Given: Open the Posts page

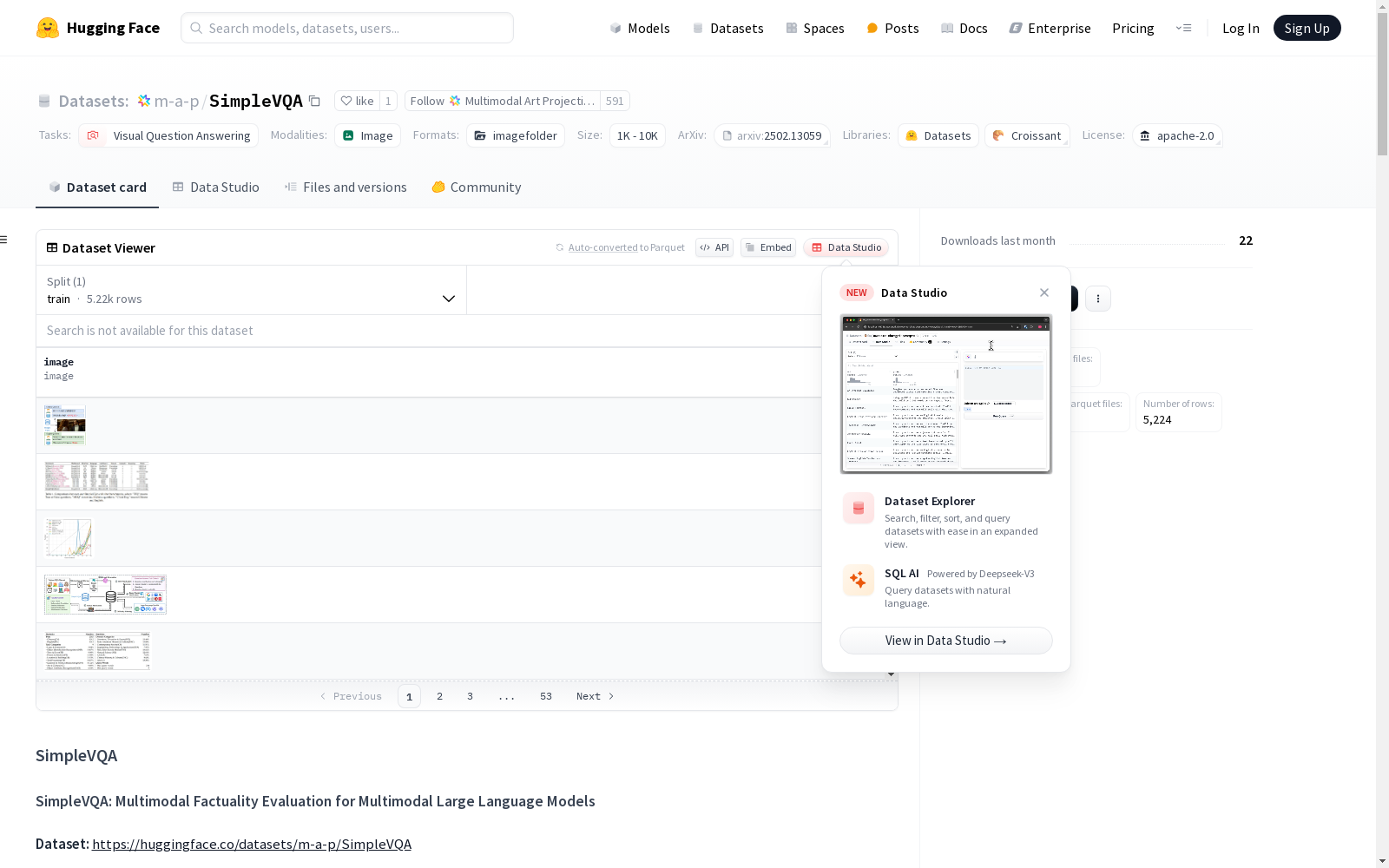Looking at the screenshot, I should 893,28.
